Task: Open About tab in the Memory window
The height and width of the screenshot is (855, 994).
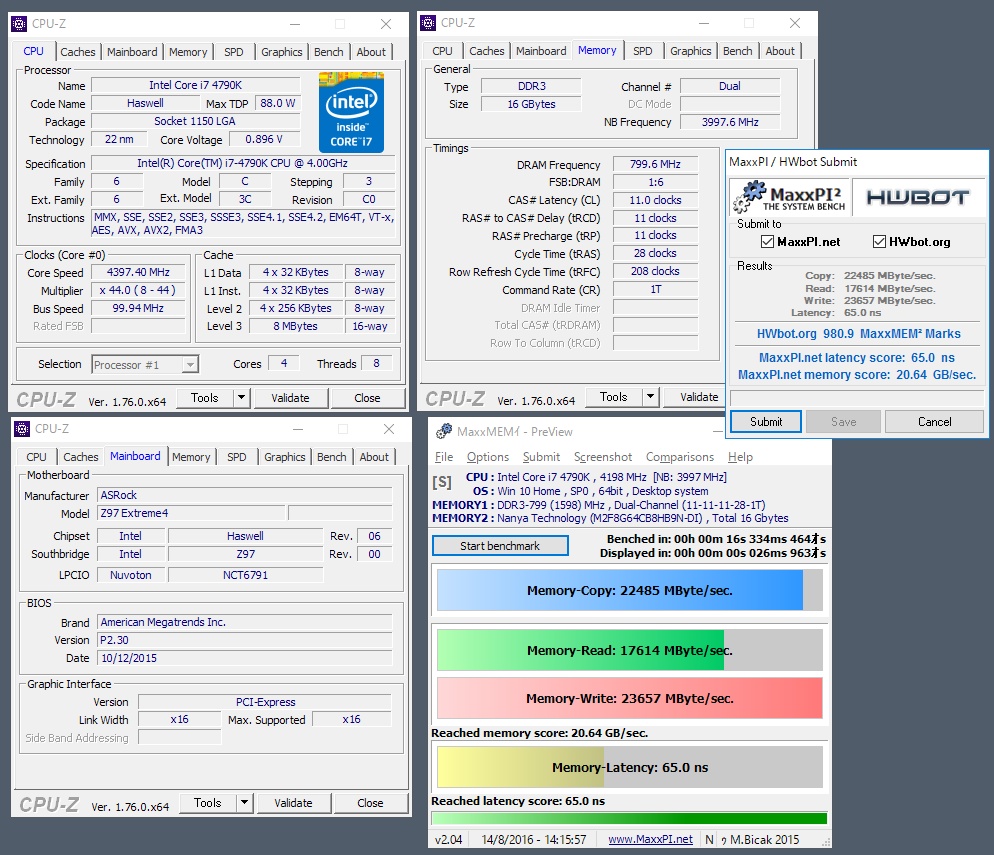Action: coord(780,51)
